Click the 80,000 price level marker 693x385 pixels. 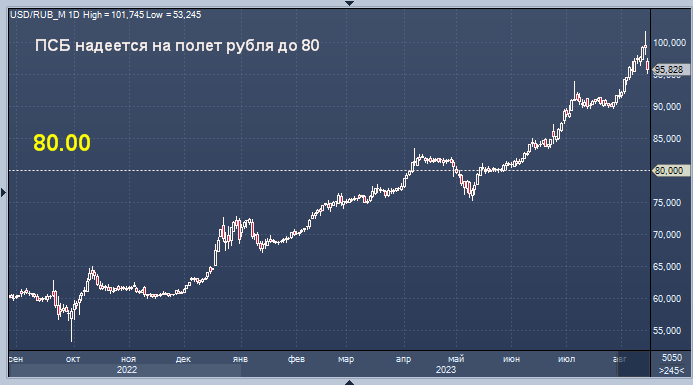670,171
